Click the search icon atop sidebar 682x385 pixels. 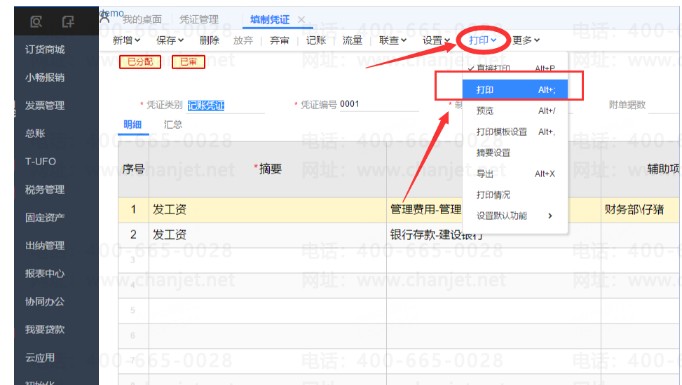(36, 21)
